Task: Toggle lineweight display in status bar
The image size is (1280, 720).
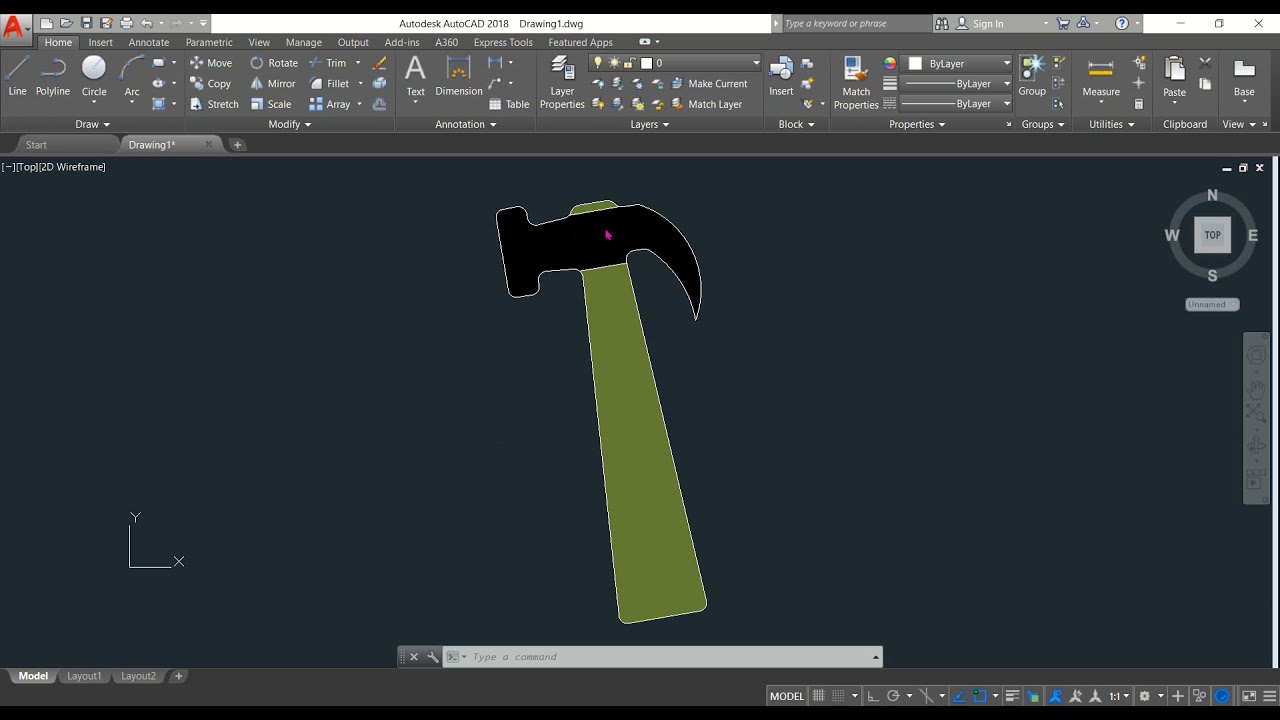Action: (1012, 696)
